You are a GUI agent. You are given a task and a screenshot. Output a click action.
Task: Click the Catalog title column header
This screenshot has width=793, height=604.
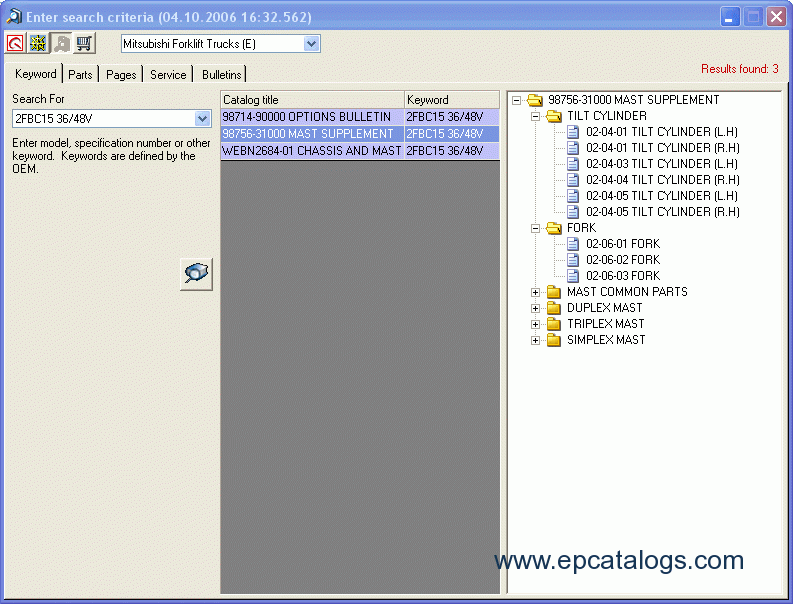[x=313, y=100]
